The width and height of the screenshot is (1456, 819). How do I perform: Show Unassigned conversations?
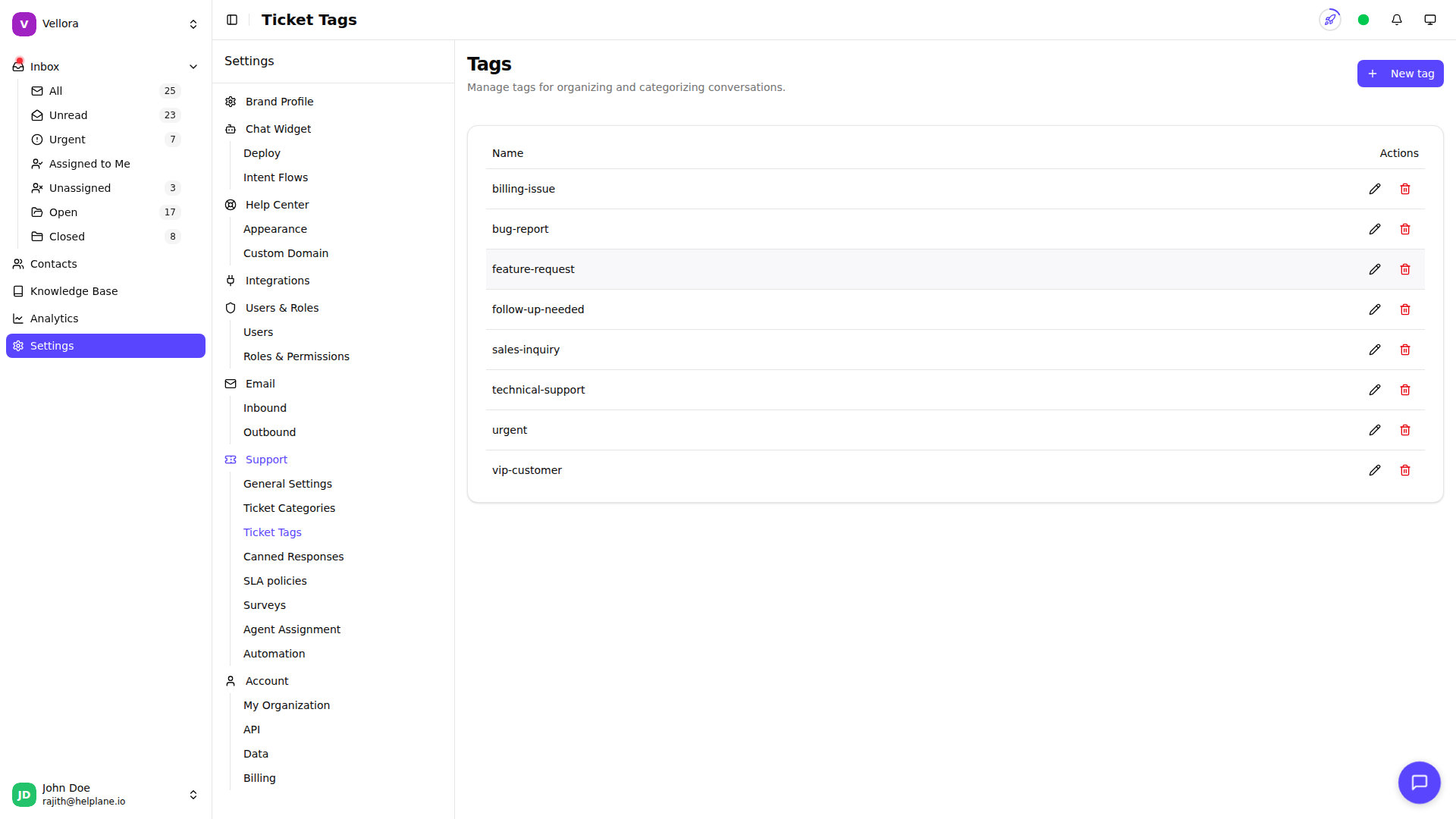(105, 188)
